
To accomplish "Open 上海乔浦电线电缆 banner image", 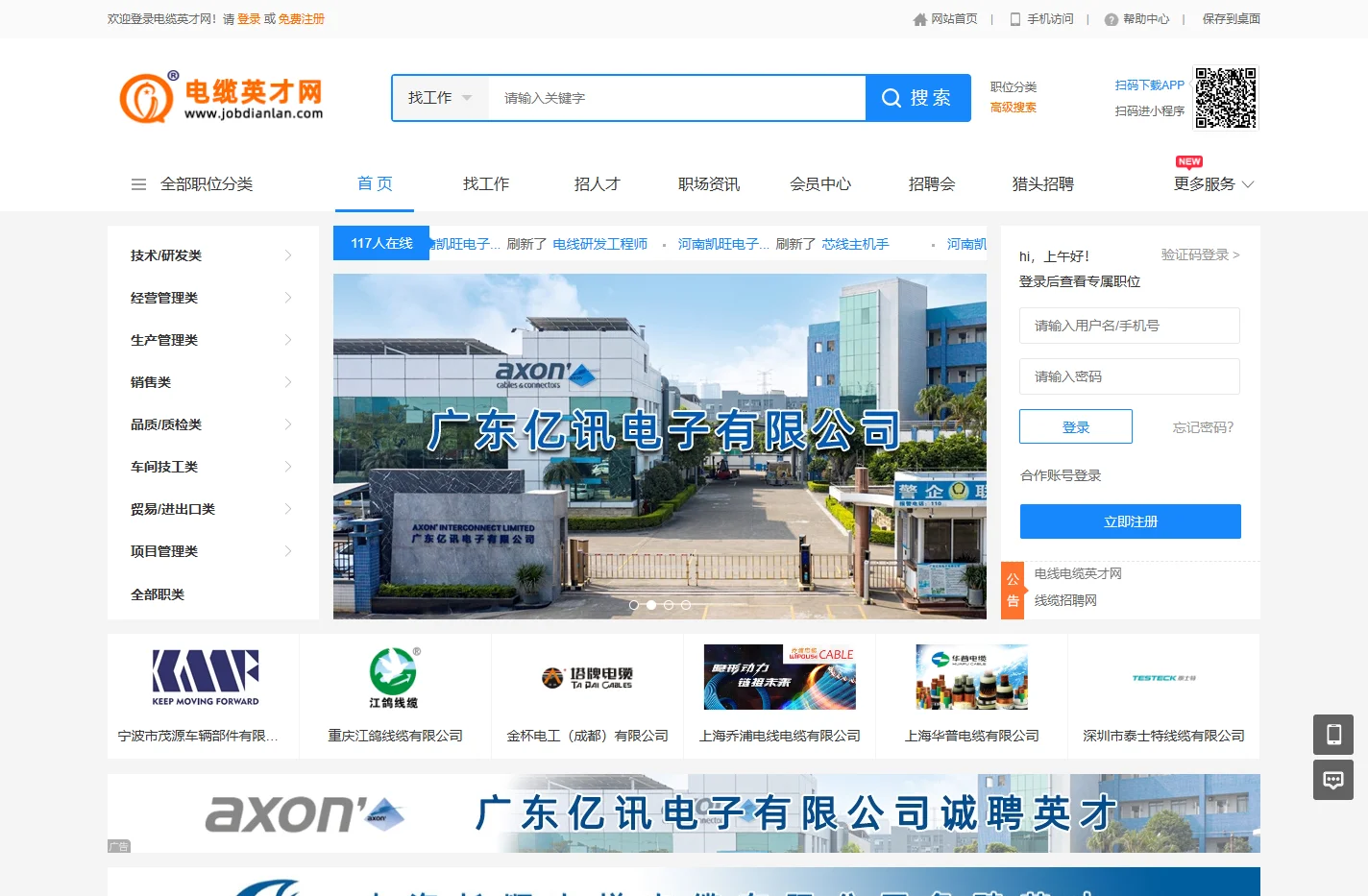I will pos(780,677).
